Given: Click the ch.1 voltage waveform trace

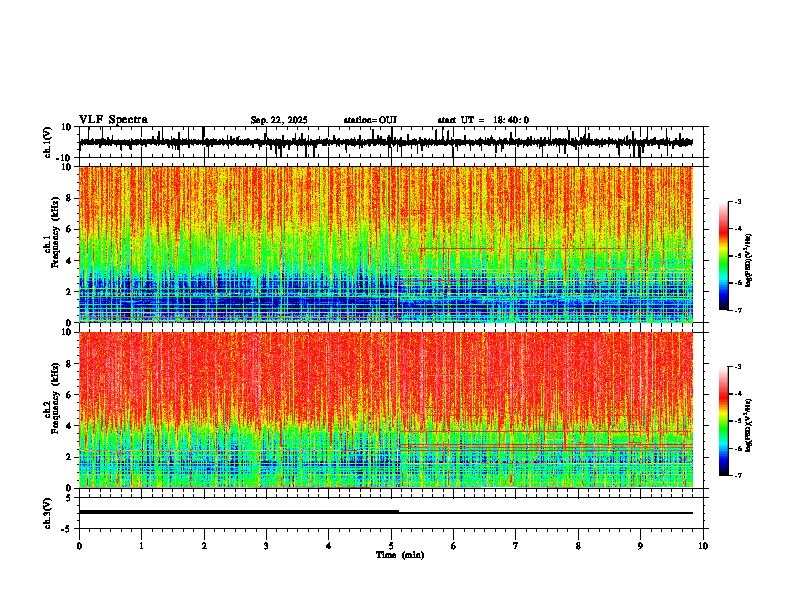Looking at the screenshot, I should point(385,142).
